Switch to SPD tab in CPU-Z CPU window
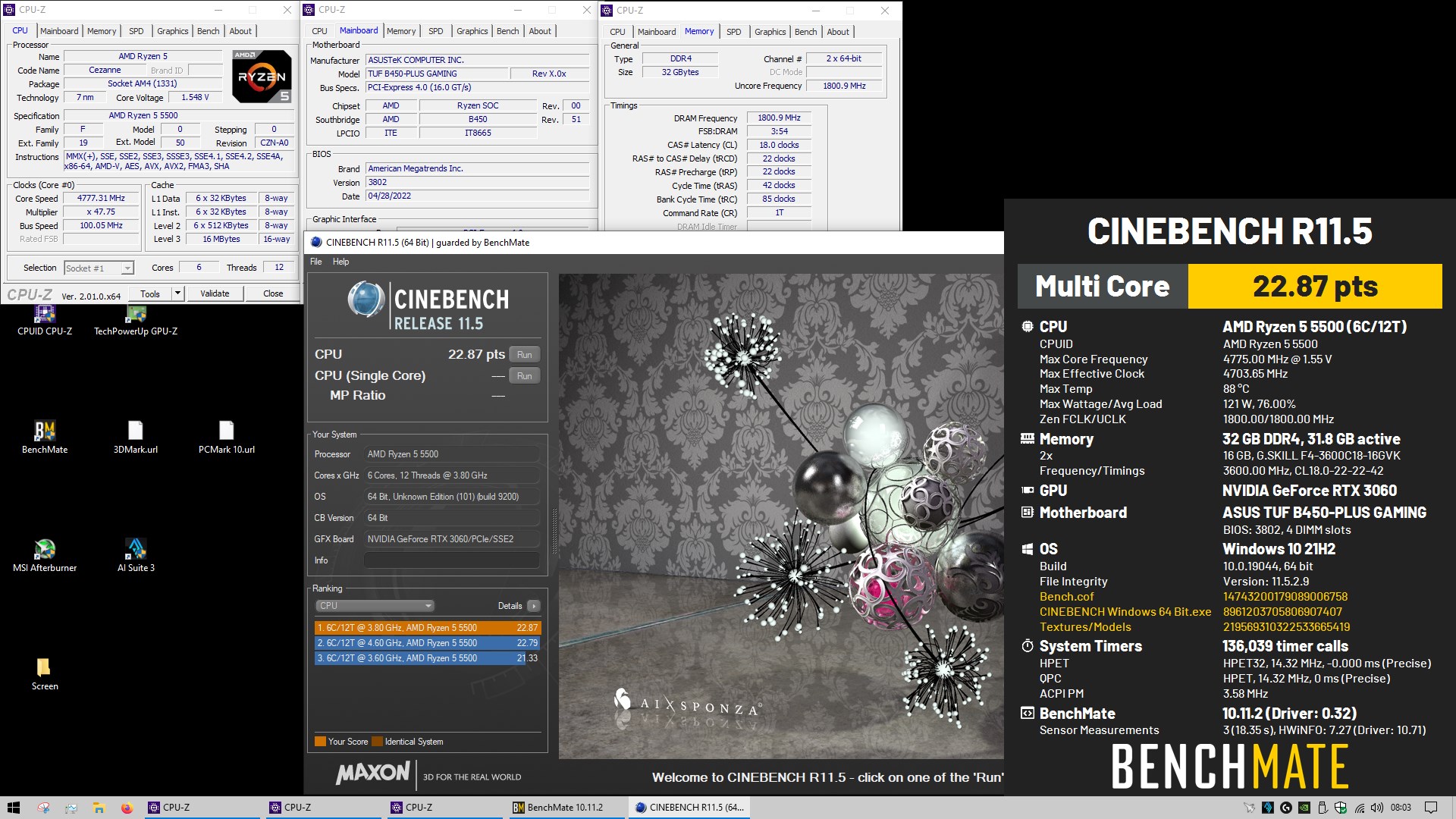This screenshot has height=819, width=1456. [136, 31]
